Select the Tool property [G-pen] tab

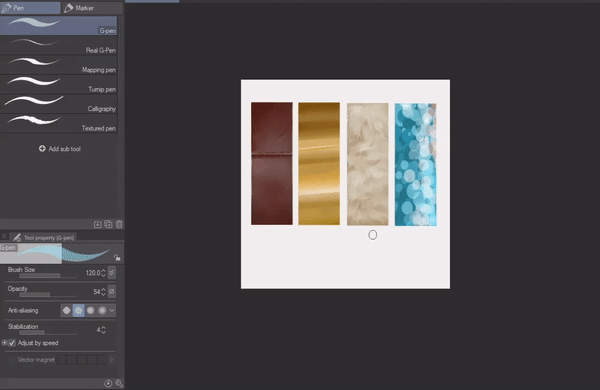click(43, 238)
